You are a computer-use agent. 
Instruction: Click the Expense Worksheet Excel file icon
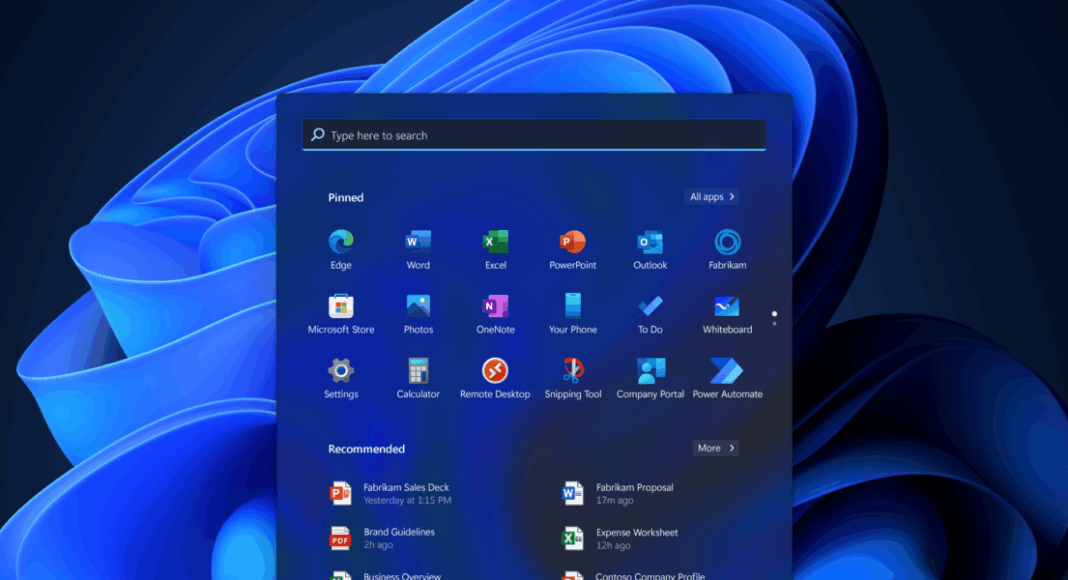(x=572, y=538)
